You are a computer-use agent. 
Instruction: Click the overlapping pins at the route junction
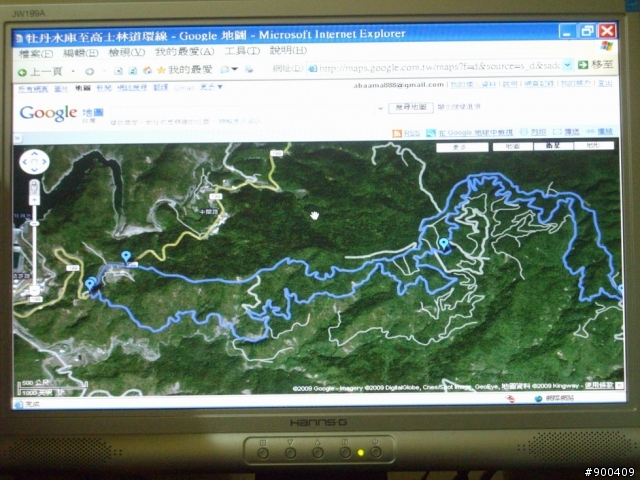(91, 283)
